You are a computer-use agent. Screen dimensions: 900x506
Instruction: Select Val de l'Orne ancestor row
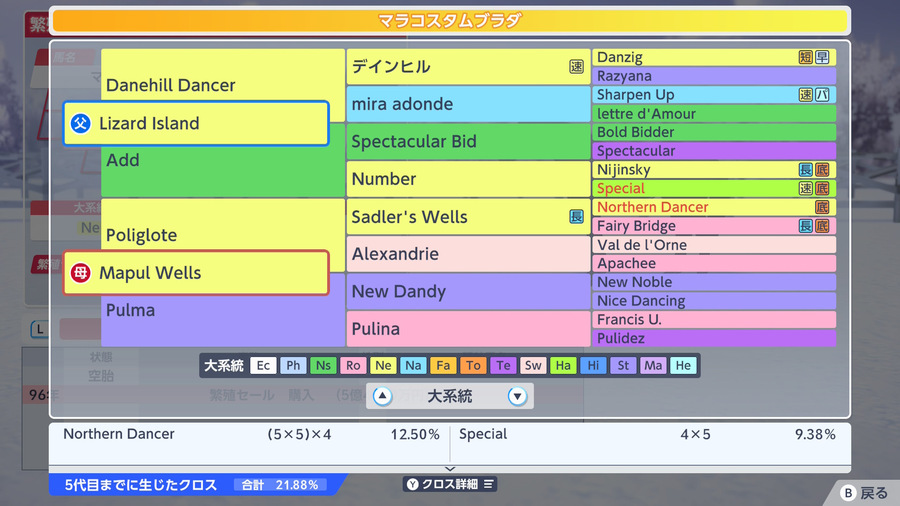[x=714, y=245]
